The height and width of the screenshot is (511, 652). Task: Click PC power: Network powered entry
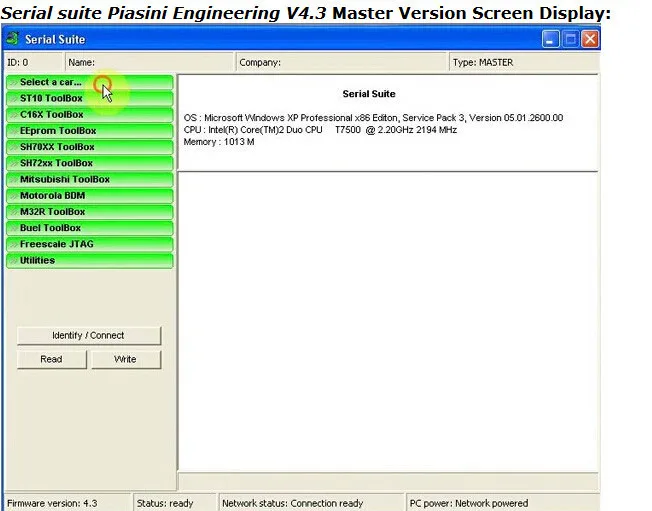point(503,503)
